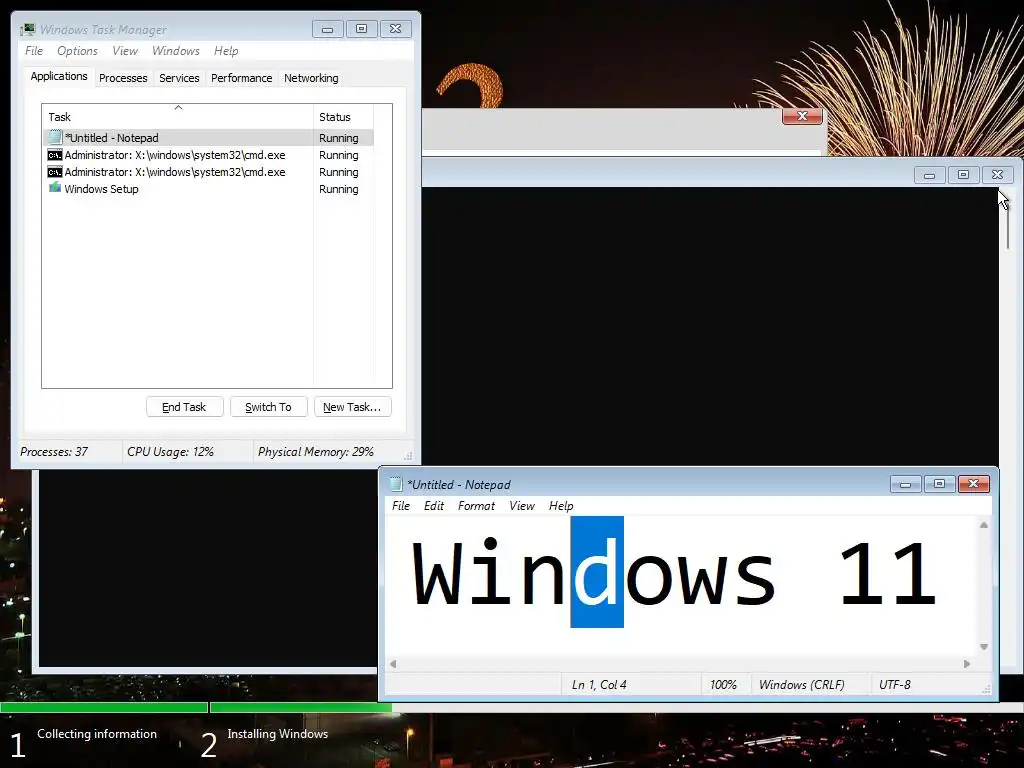
Task: Open Task Manager Options menu
Action: [77, 51]
